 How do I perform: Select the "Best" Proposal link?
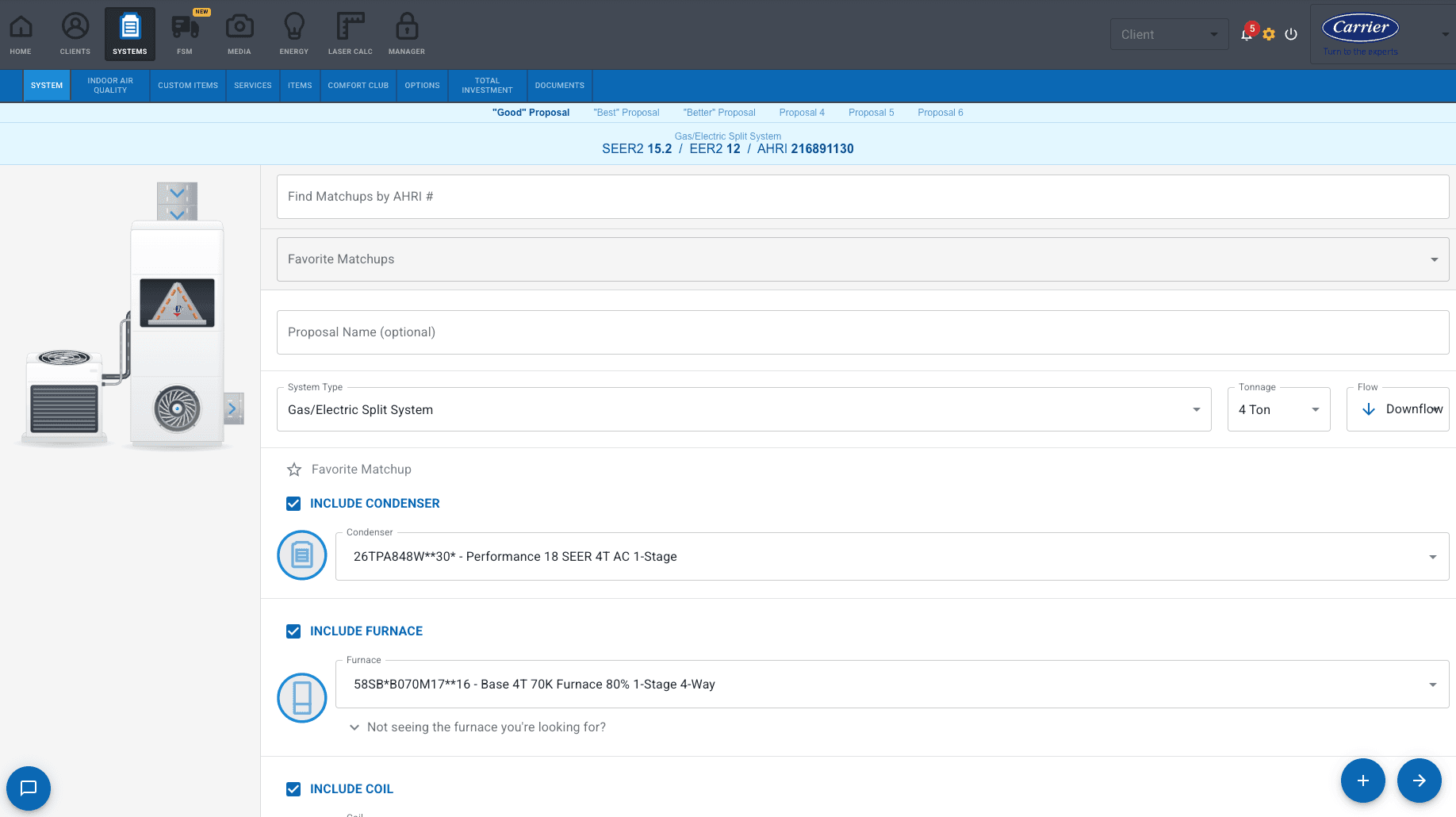point(626,113)
